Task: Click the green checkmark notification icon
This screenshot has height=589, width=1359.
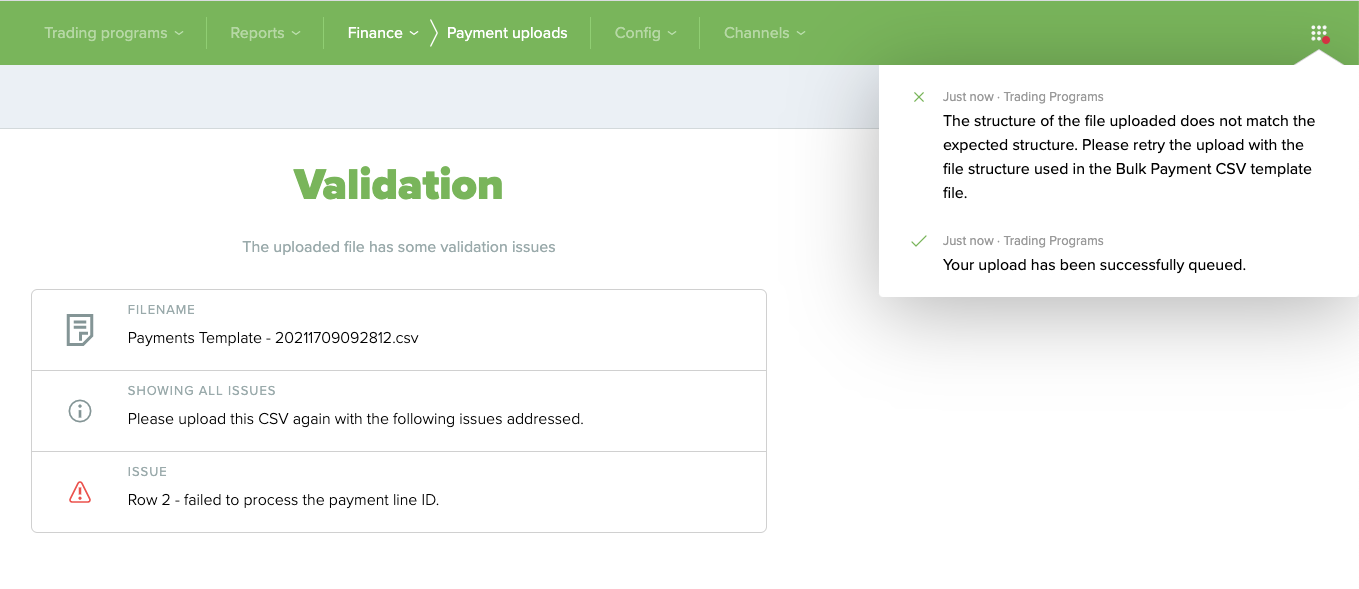Action: pyautogui.click(x=919, y=241)
